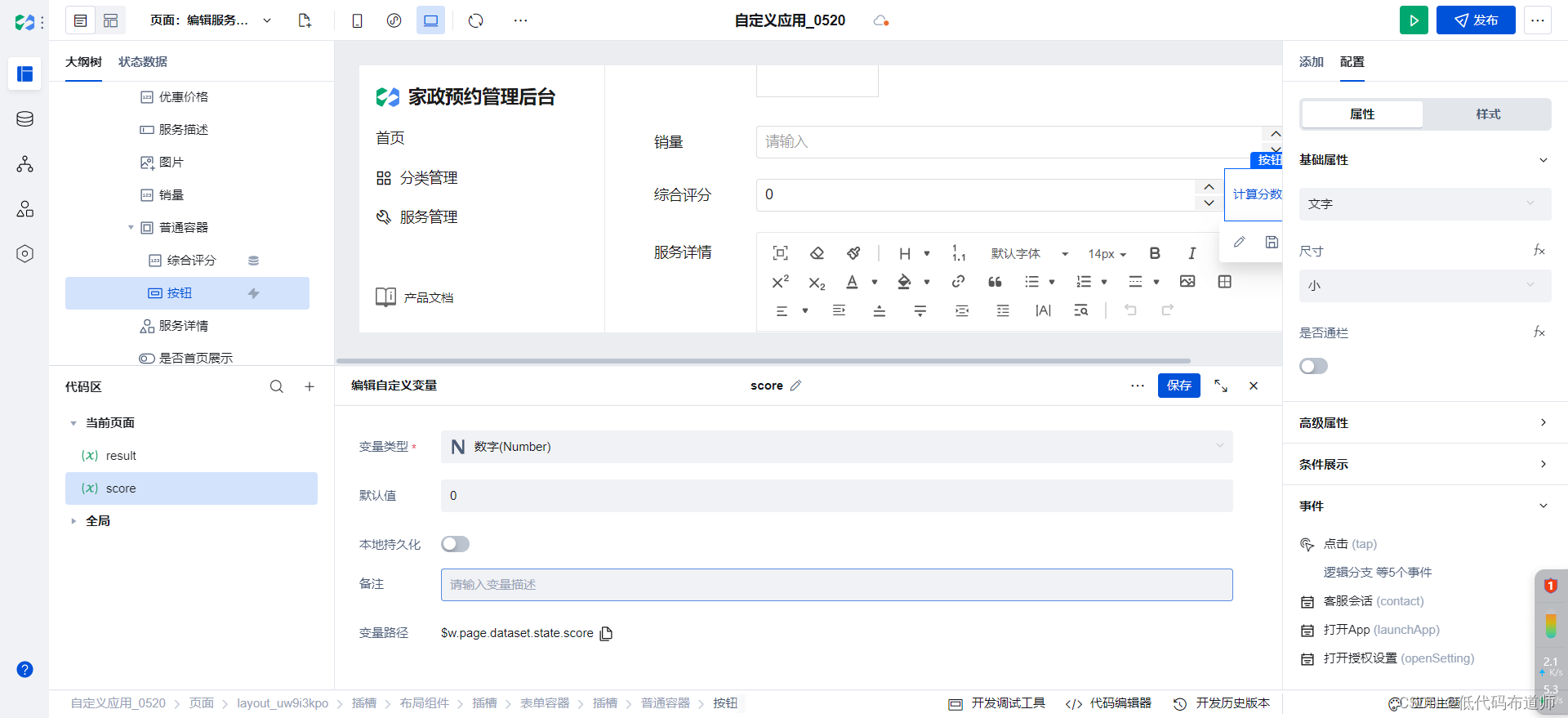Insert a table in rich text editor
Image resolution: width=1568 pixels, height=718 pixels.
[x=1224, y=282]
